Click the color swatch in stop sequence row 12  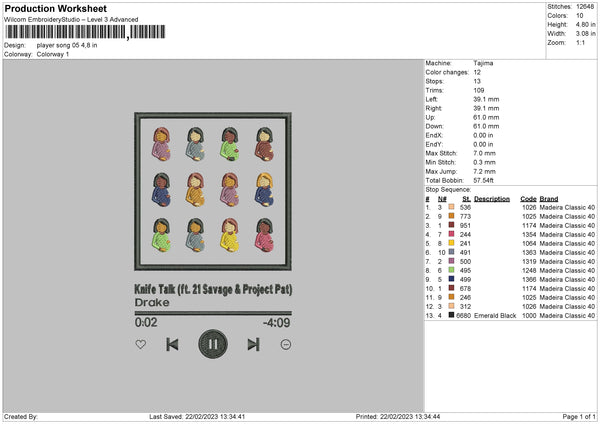[452, 306]
